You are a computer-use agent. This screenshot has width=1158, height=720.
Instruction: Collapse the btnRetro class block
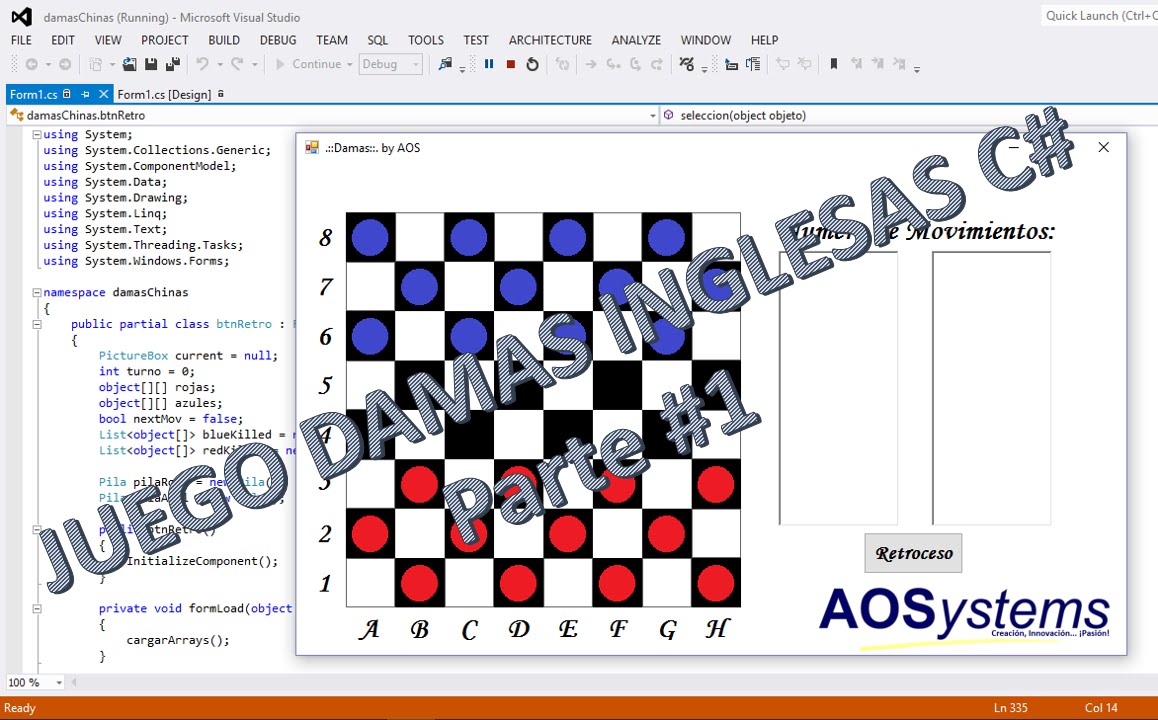36,324
